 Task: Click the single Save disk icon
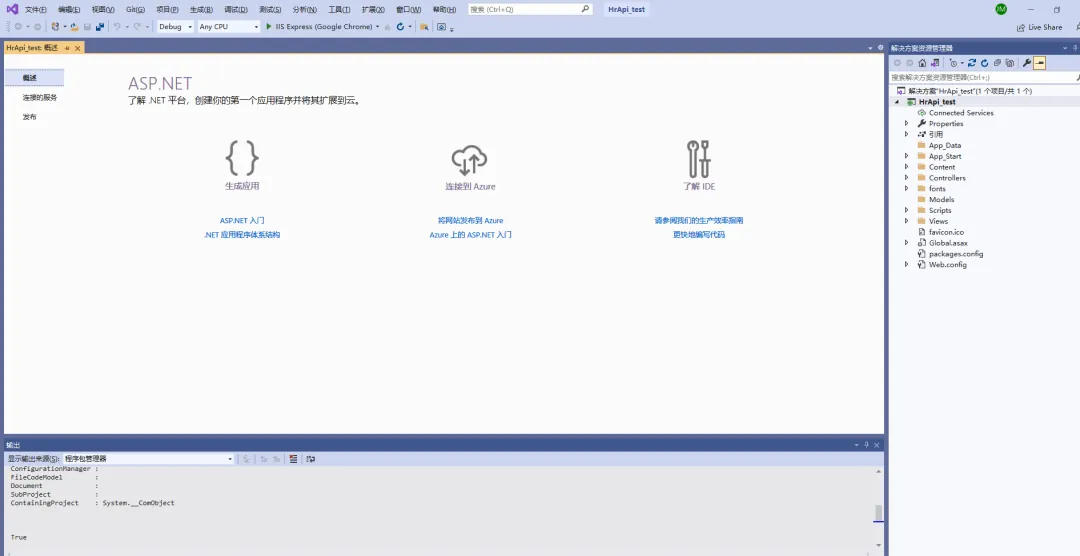tap(87, 27)
